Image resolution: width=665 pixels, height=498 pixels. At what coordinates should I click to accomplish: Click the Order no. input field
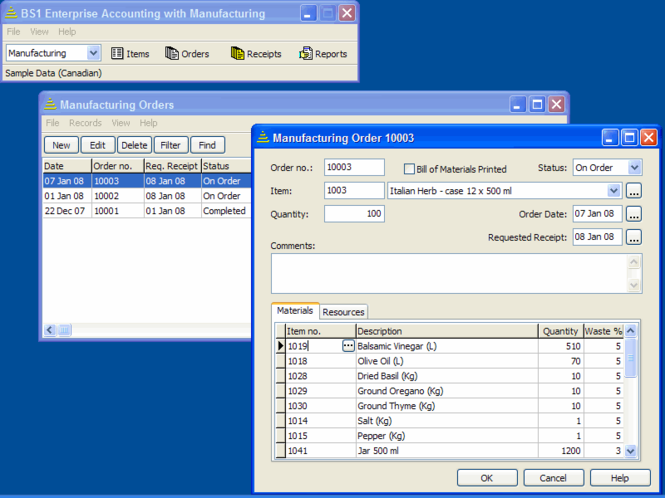click(354, 167)
